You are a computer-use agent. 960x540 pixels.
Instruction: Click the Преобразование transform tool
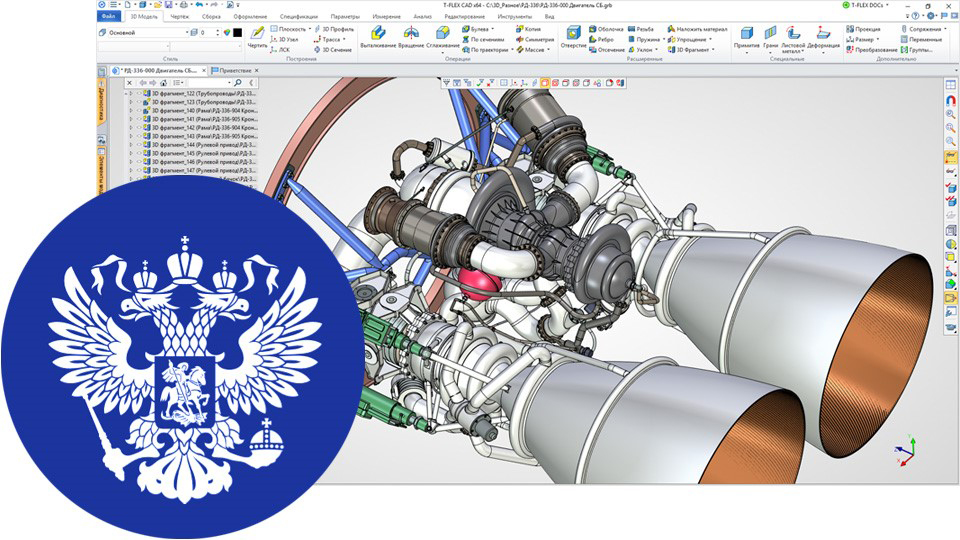click(872, 50)
